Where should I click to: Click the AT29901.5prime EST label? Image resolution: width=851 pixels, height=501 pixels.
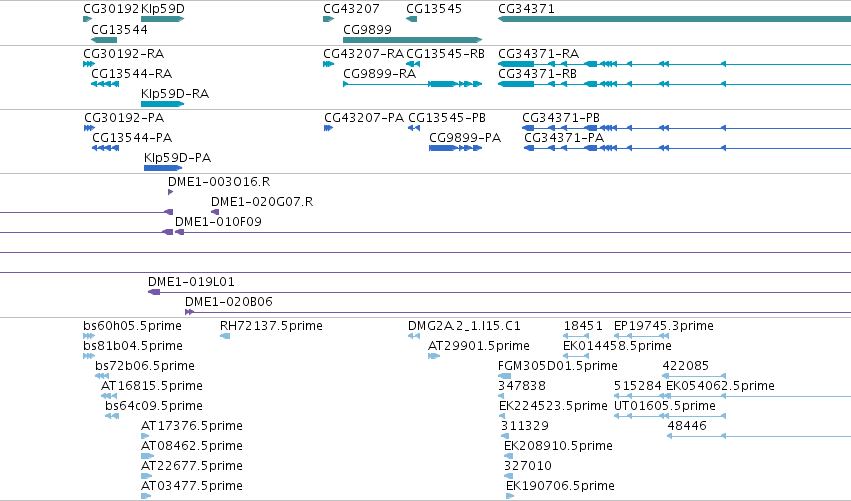point(479,346)
